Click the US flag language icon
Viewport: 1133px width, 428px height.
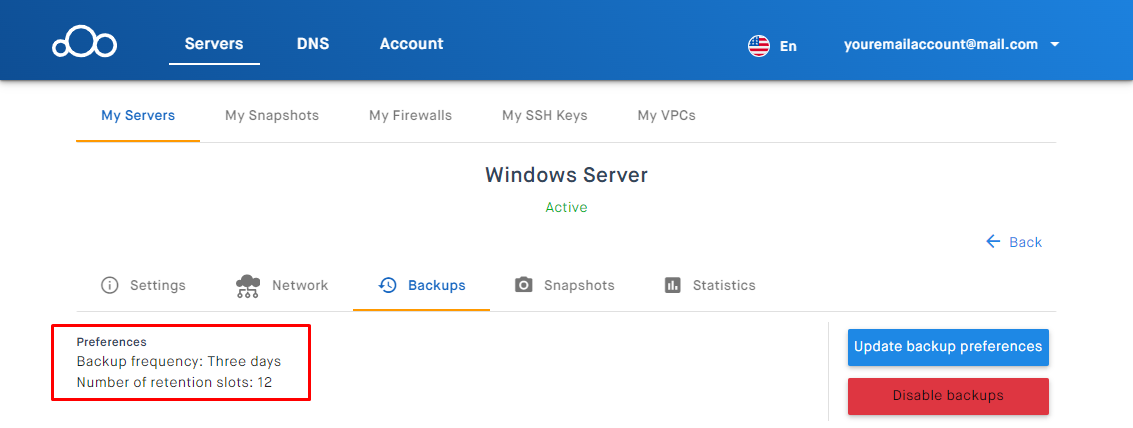(759, 45)
